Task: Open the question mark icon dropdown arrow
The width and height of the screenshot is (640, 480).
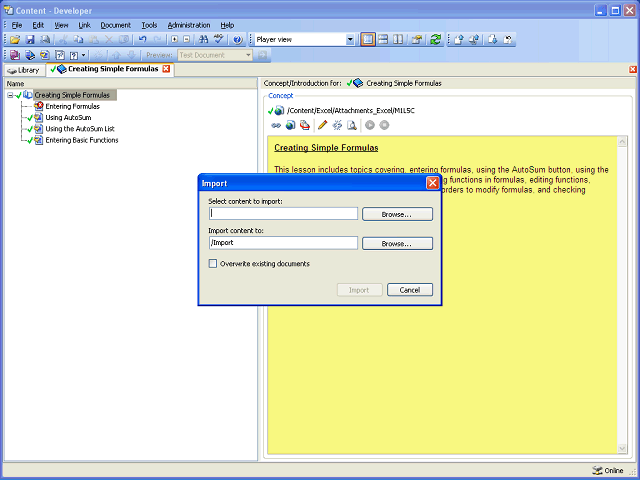Action: pos(84,55)
